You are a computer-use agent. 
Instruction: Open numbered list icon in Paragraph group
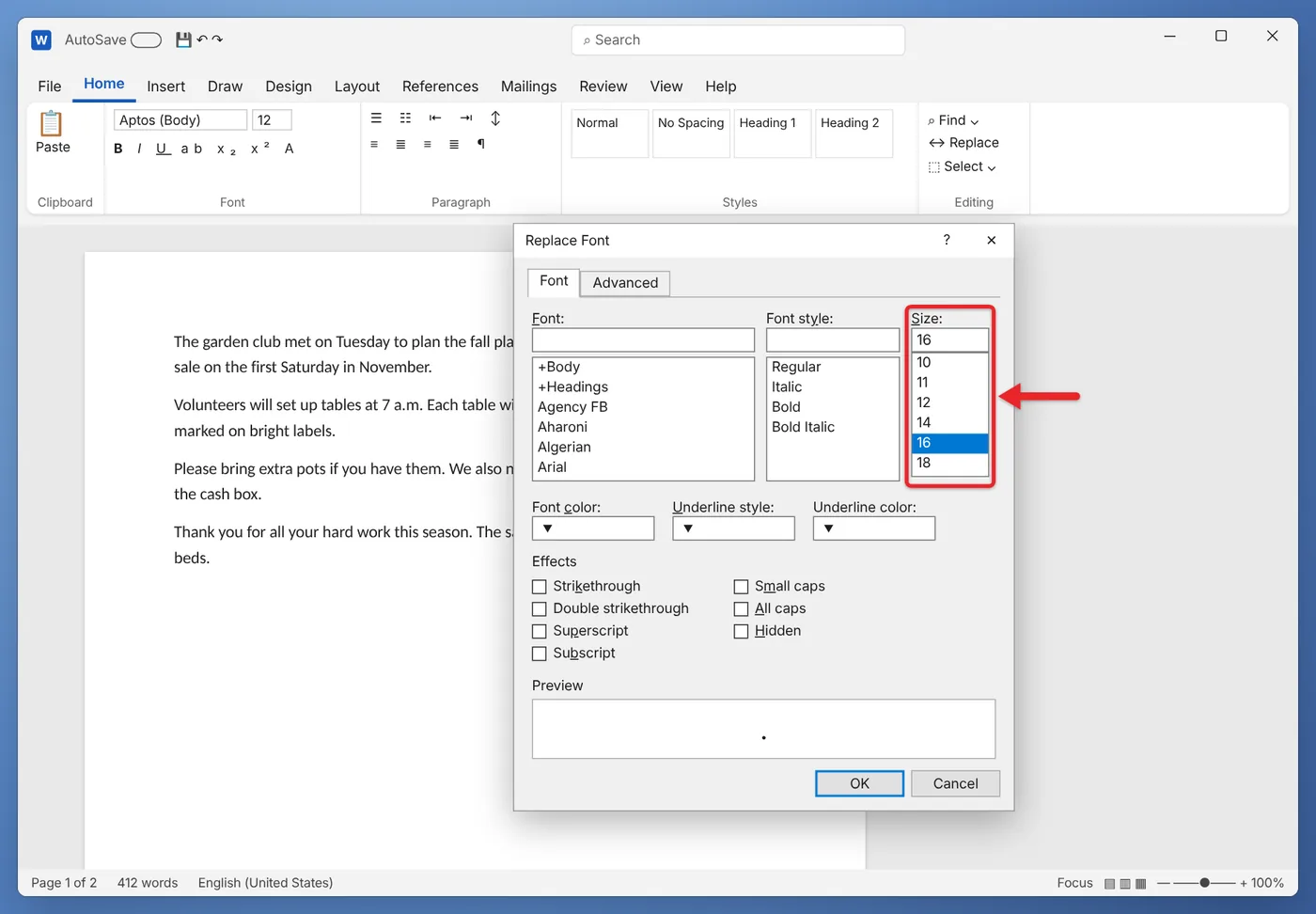[406, 118]
